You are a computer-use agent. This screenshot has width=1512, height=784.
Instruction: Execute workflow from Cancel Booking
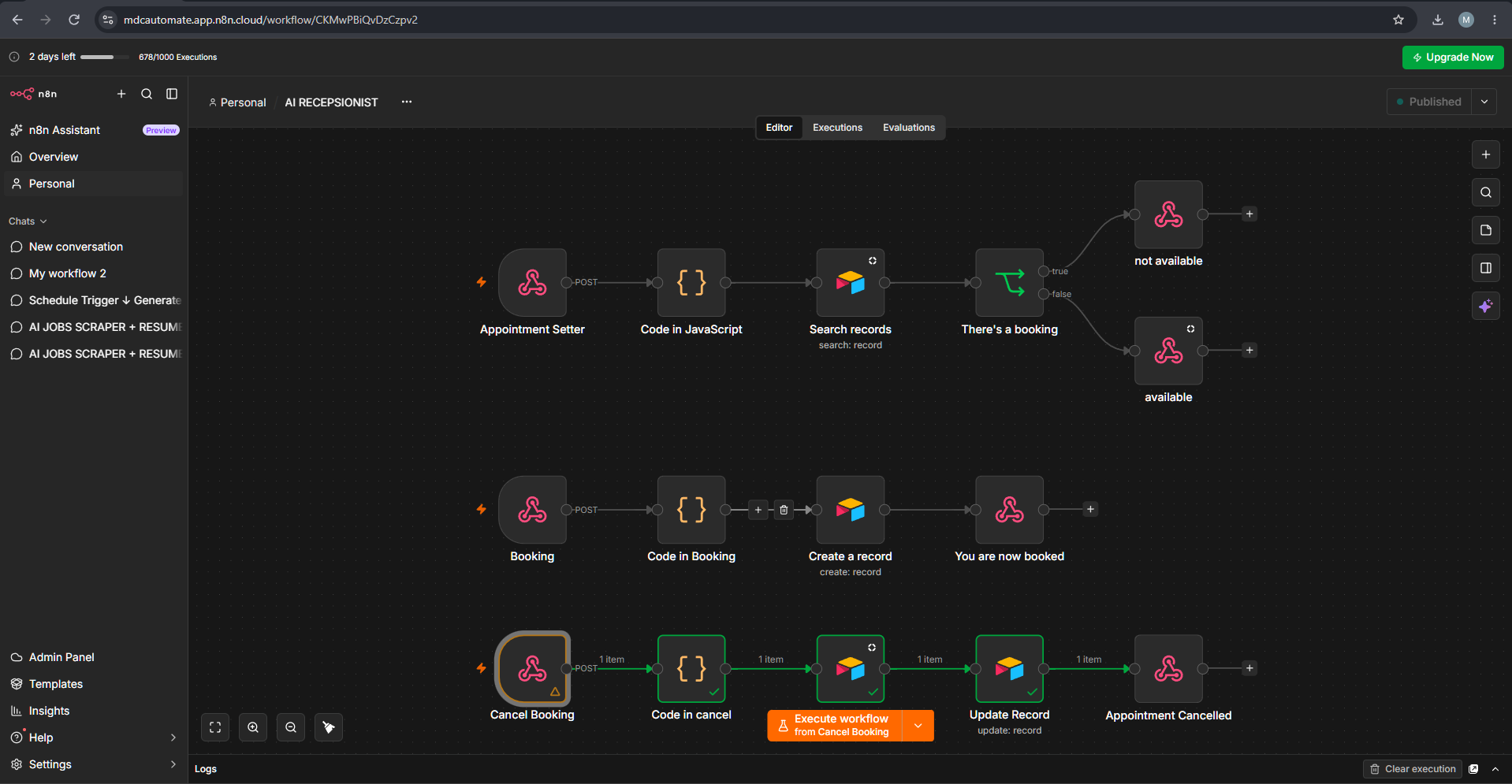[835, 726]
